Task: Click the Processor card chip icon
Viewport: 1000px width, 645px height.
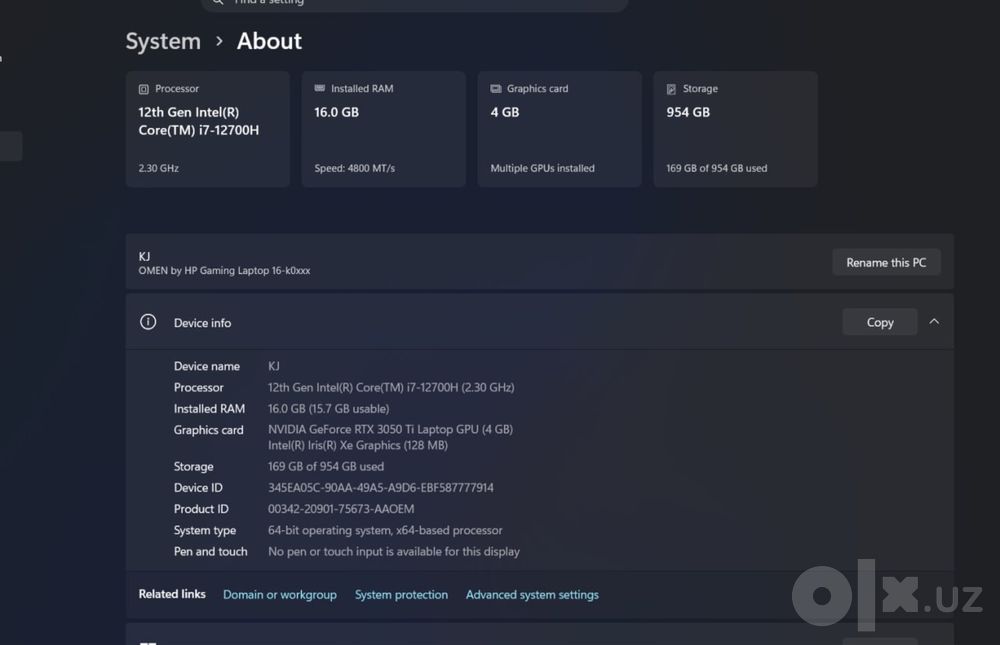Action: [x=143, y=89]
